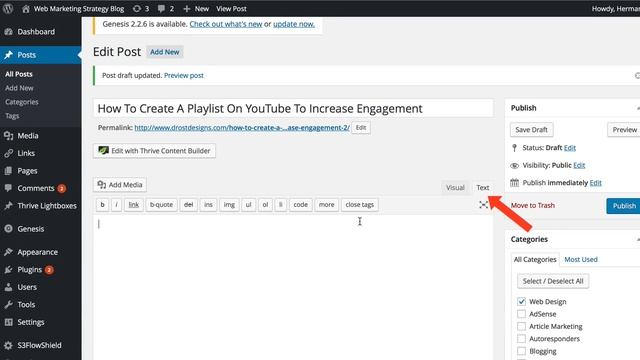
Task: Open the All Categories tab
Action: click(535, 260)
